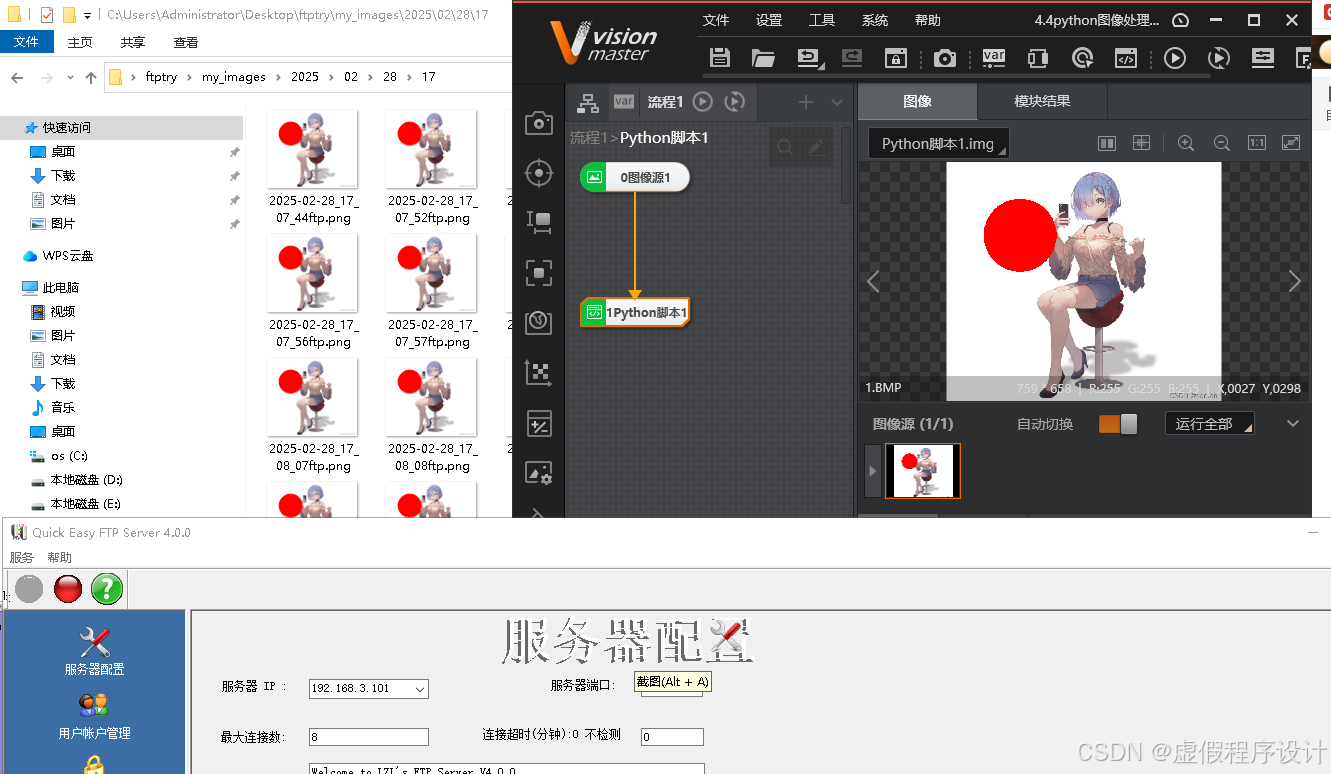Screen dimensions: 1331x774
Task: Collapse the 图像源 panel chevron
Action: click(1293, 424)
